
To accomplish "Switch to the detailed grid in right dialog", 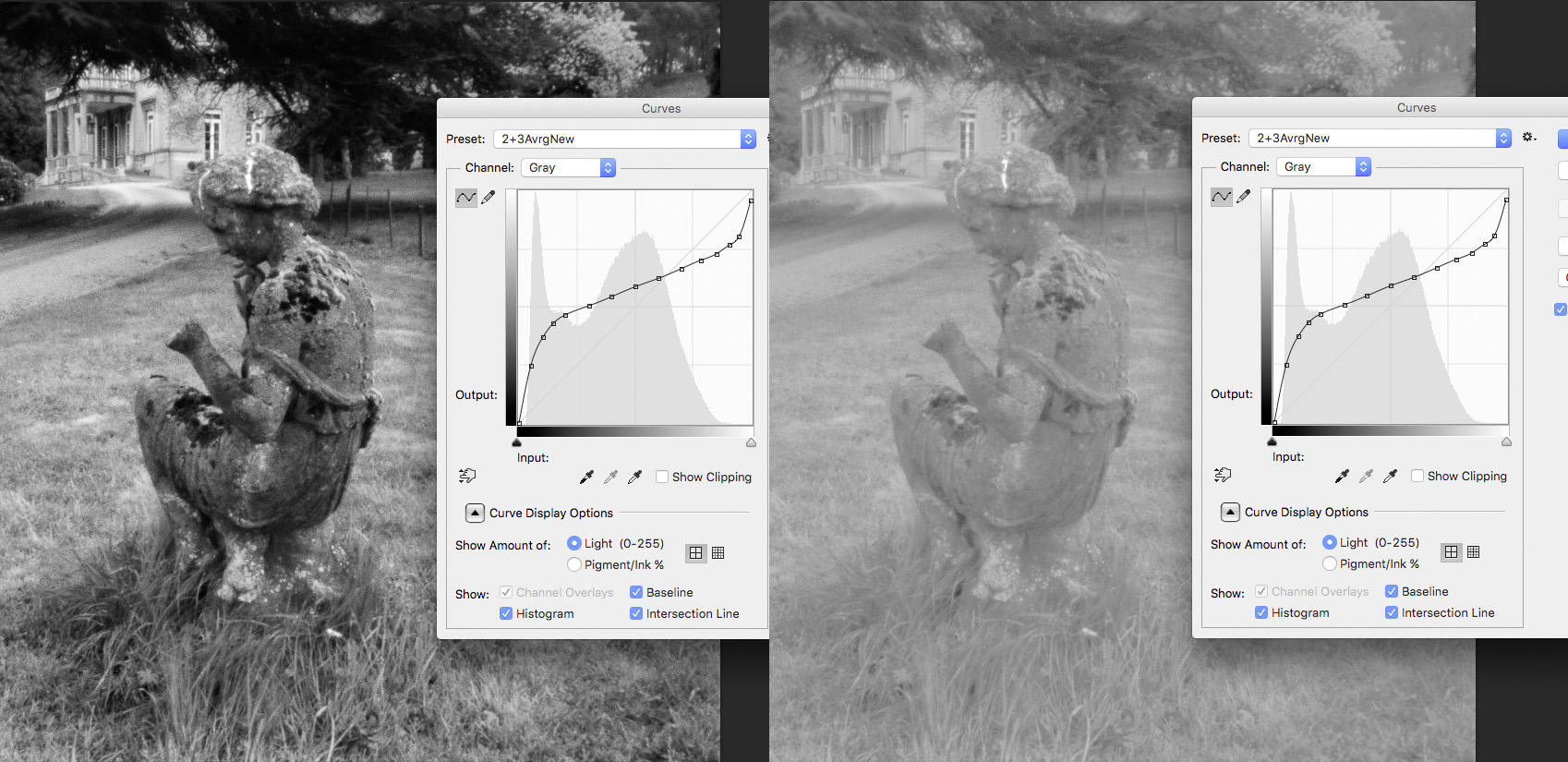I will tap(1474, 552).
